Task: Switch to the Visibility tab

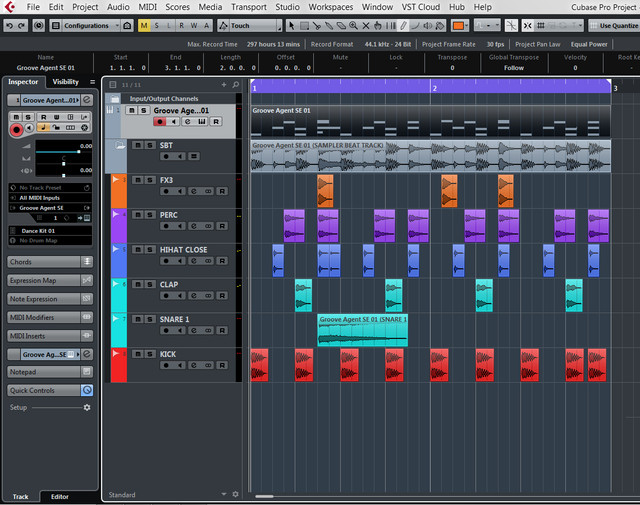Action: point(65,82)
